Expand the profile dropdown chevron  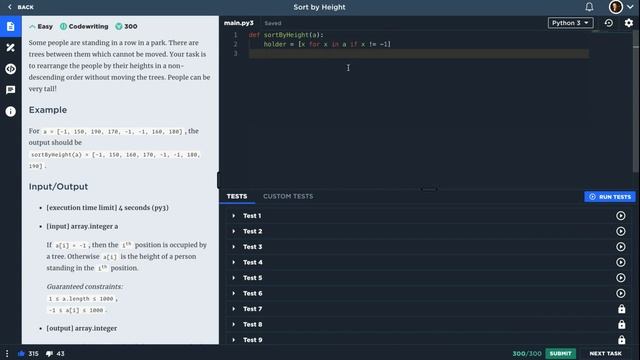(630, 7)
